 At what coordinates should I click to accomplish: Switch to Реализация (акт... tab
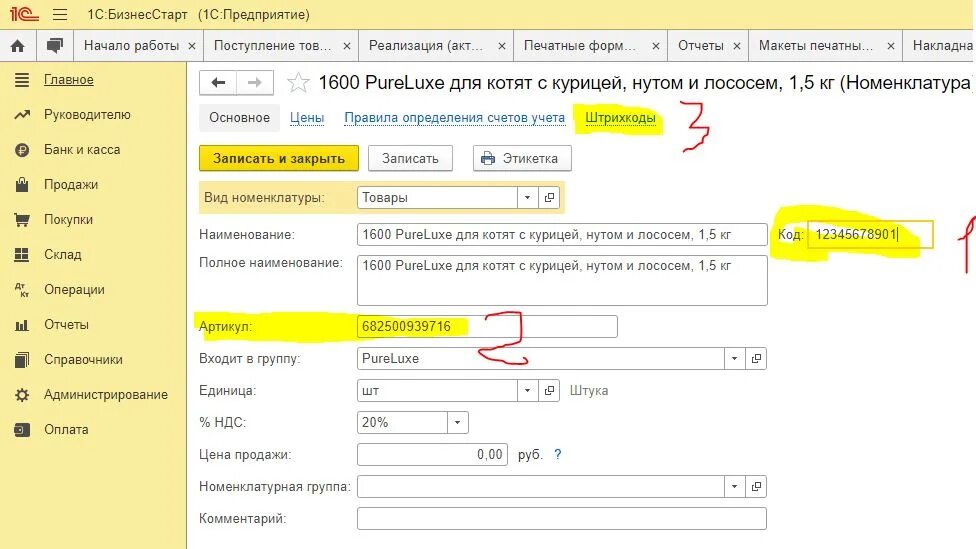point(426,45)
